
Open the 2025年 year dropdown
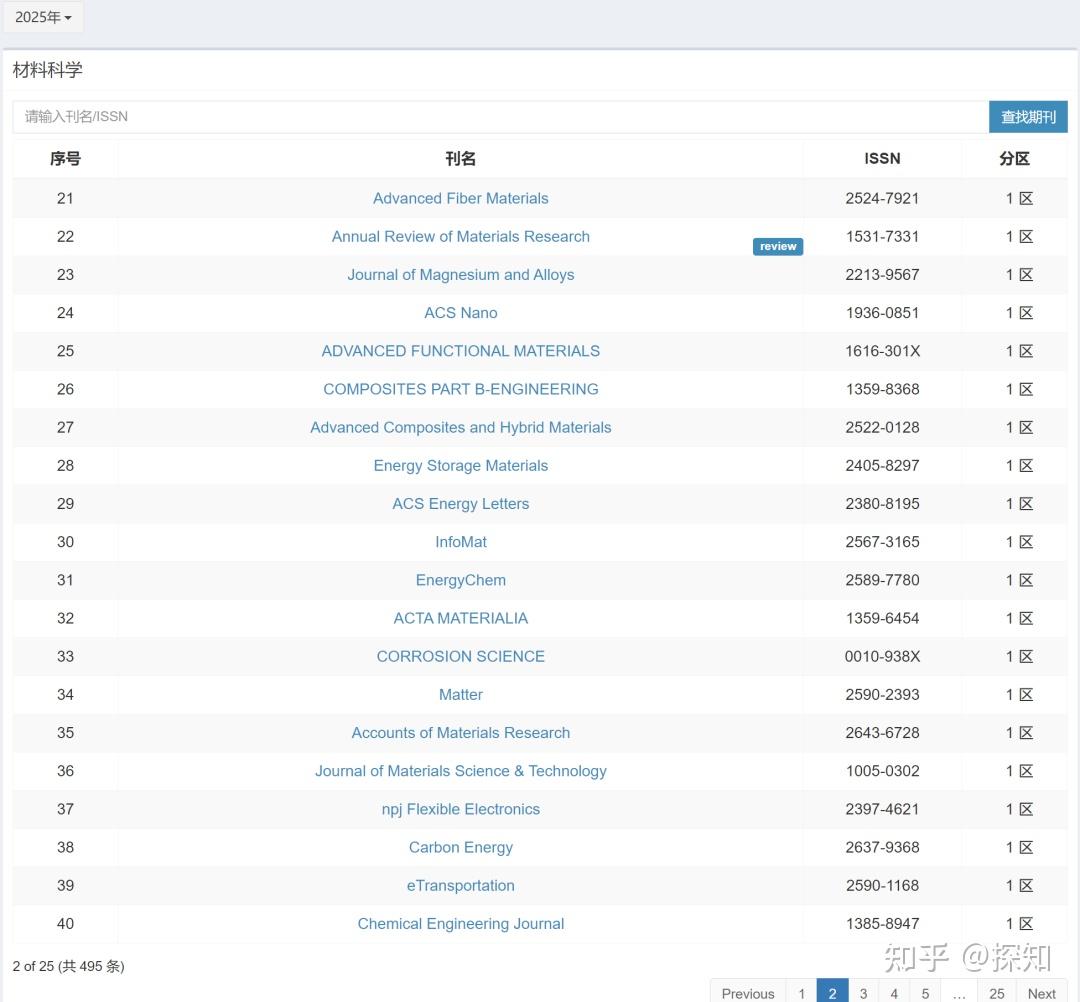tap(43, 17)
